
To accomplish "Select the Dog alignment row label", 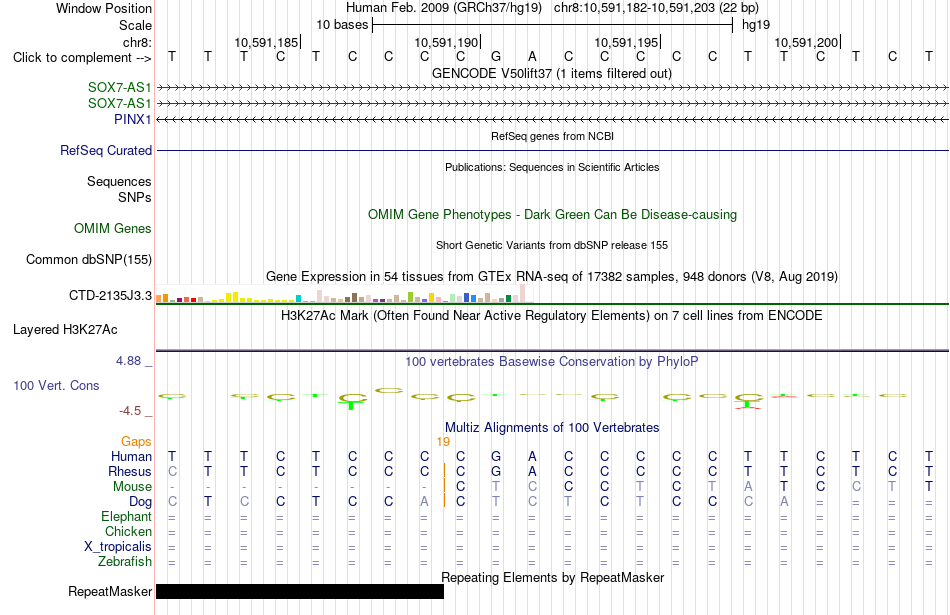I will 141,502.
